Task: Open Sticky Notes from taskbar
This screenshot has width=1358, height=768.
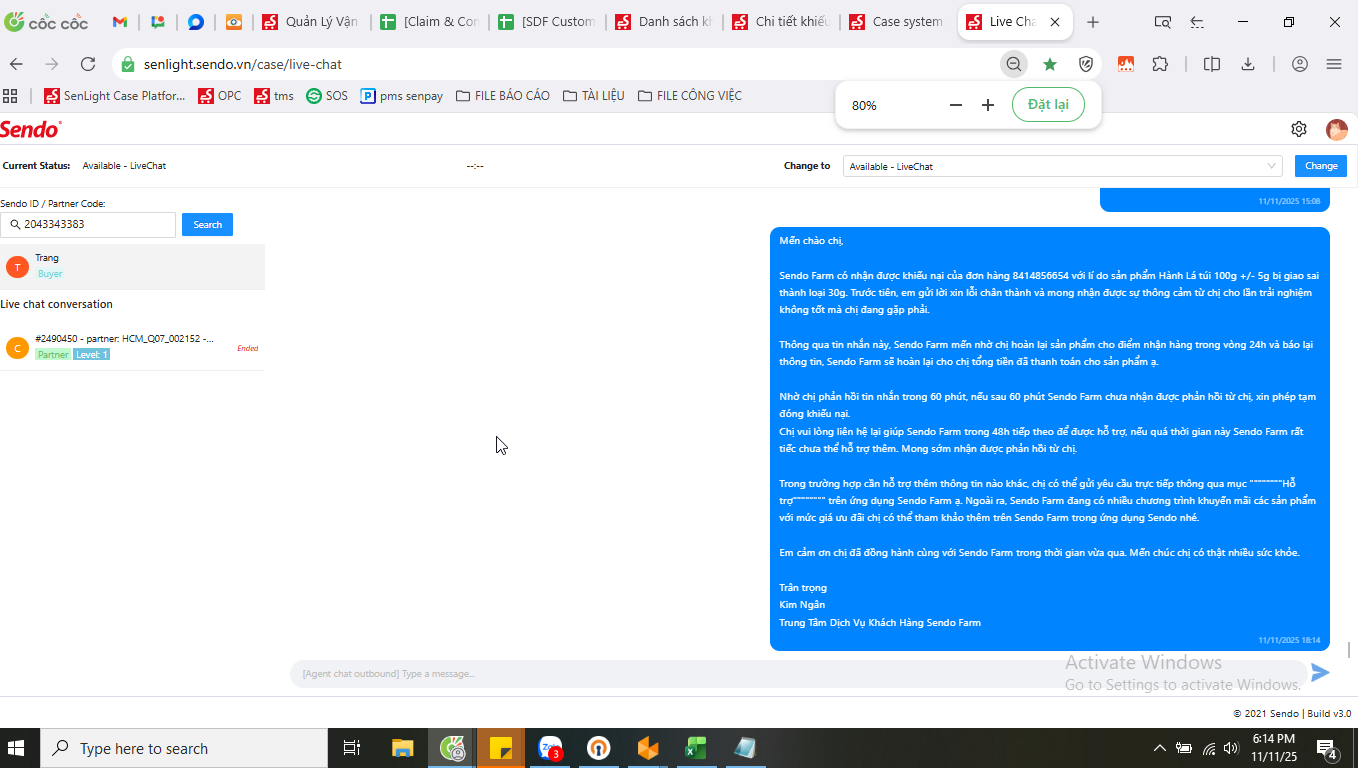Action: (x=501, y=748)
